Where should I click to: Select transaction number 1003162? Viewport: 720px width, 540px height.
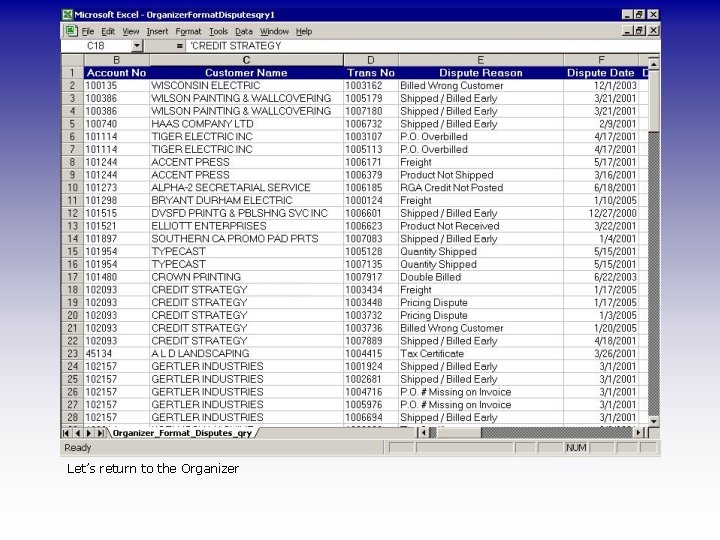click(371, 85)
